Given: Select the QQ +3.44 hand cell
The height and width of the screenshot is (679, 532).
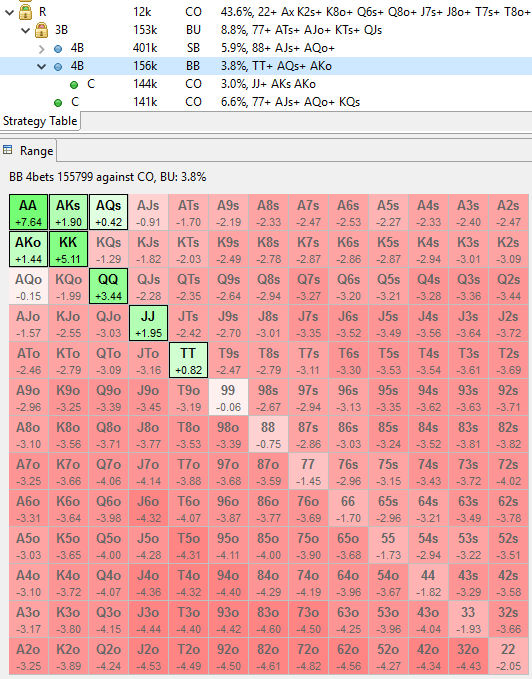Looking at the screenshot, I should pyautogui.click(x=108, y=286).
